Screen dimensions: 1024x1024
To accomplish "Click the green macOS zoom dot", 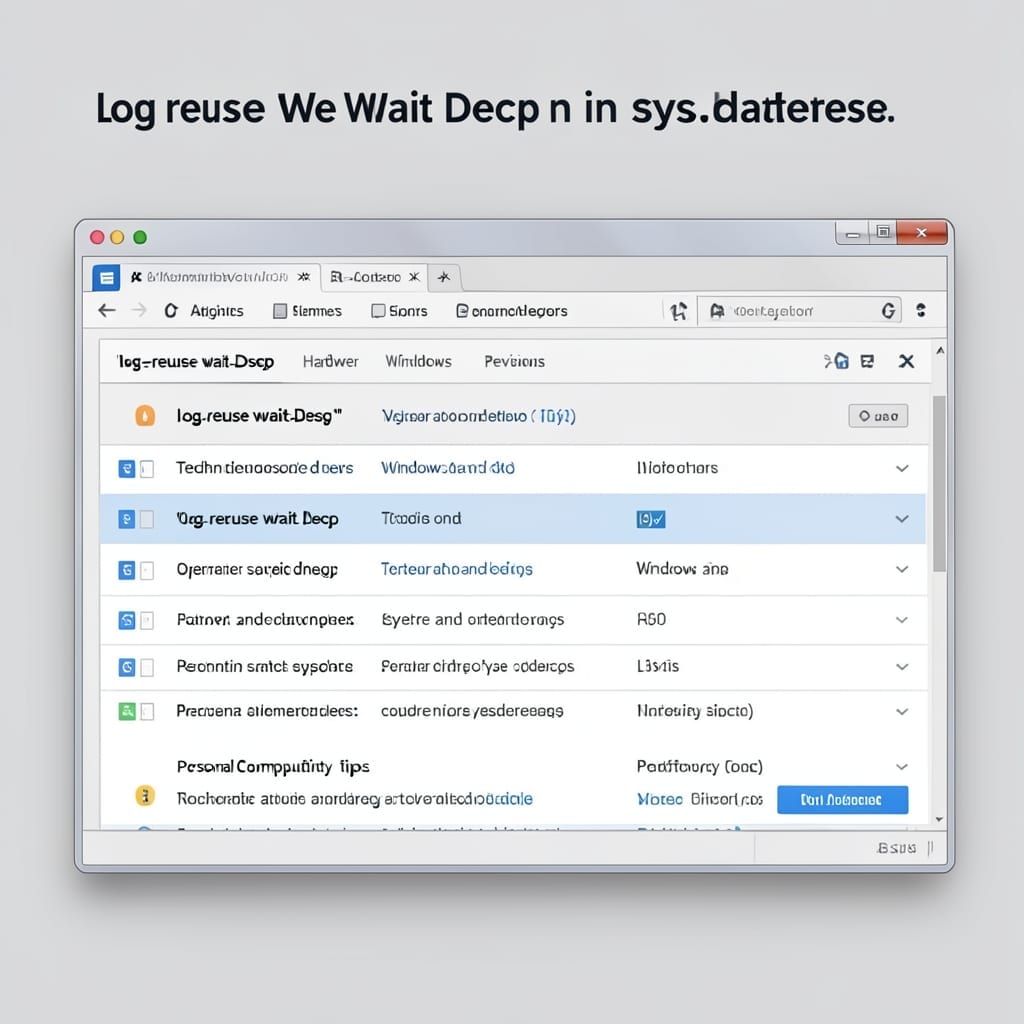I will pos(140,237).
